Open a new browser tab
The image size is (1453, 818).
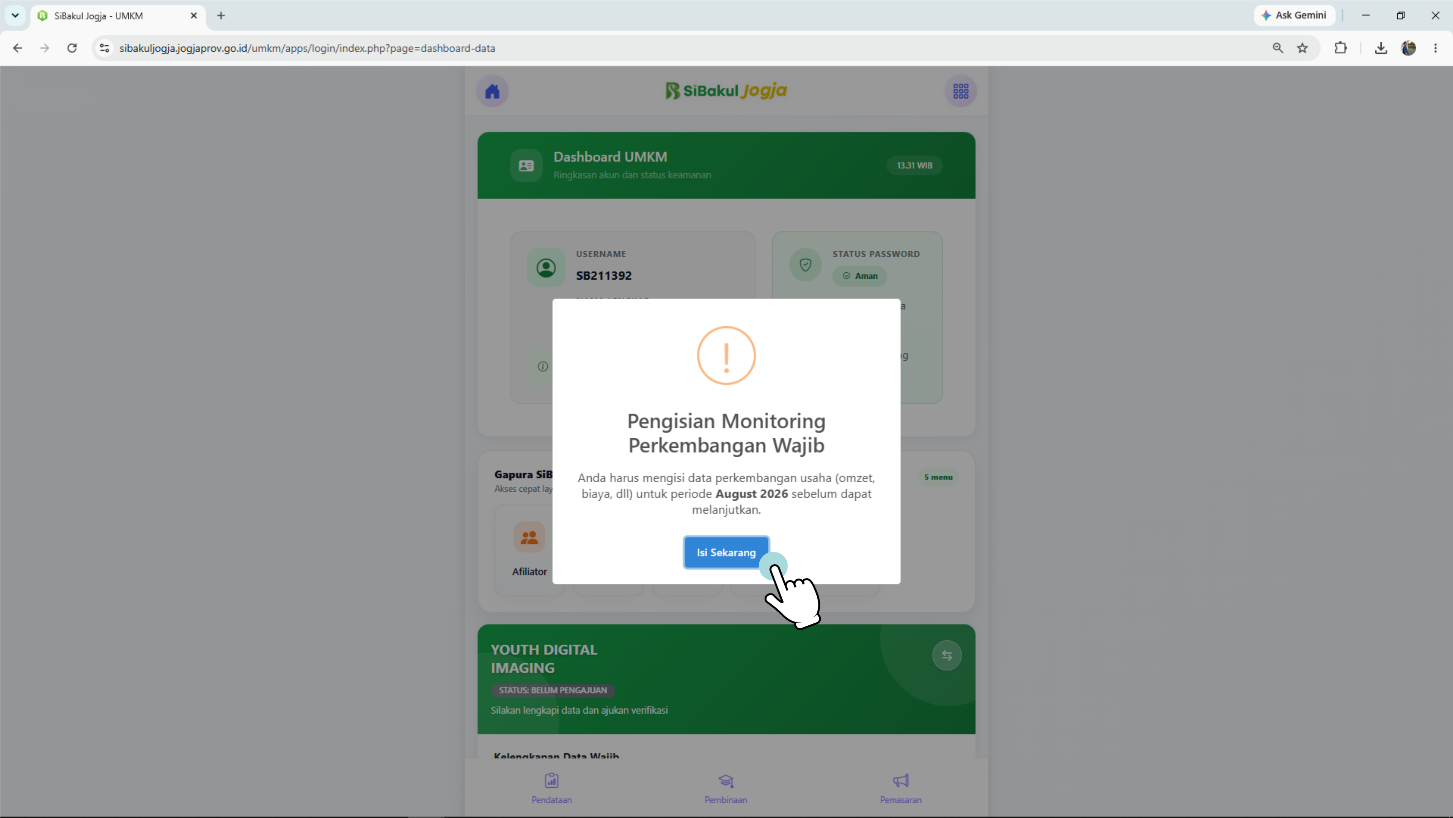click(x=221, y=16)
